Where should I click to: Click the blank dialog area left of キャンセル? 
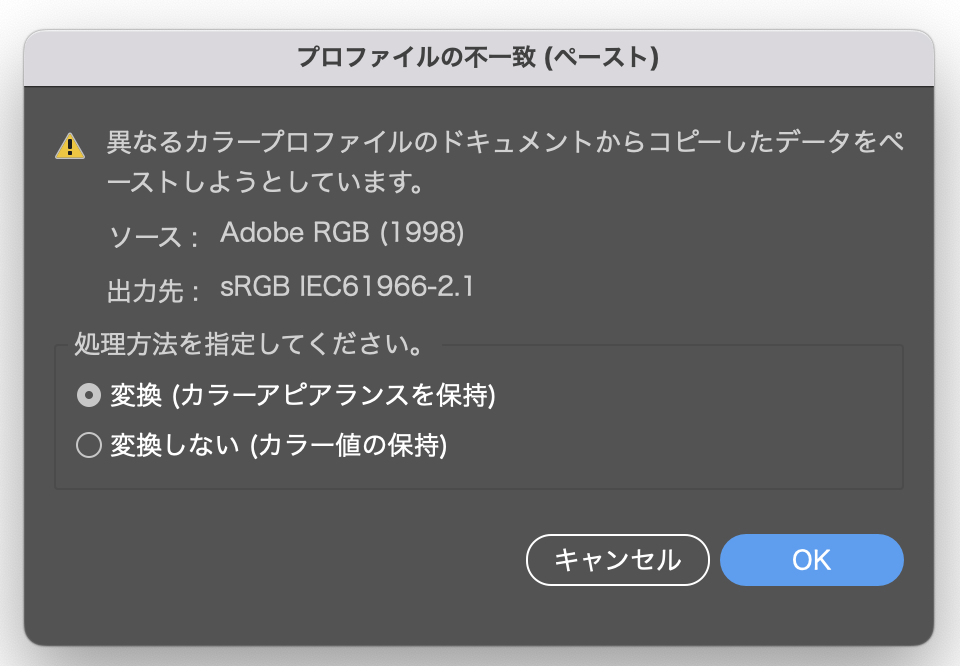(x=300, y=559)
